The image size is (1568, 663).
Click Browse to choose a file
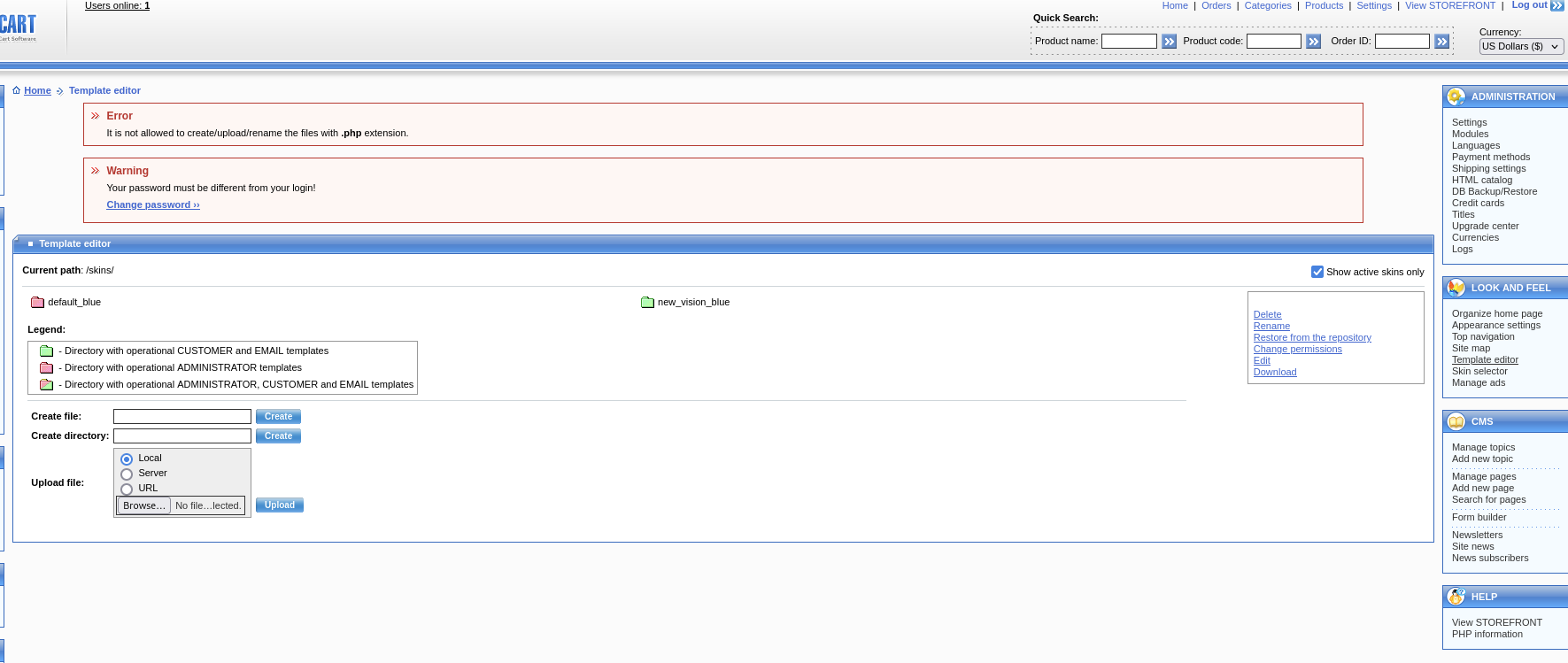point(143,505)
